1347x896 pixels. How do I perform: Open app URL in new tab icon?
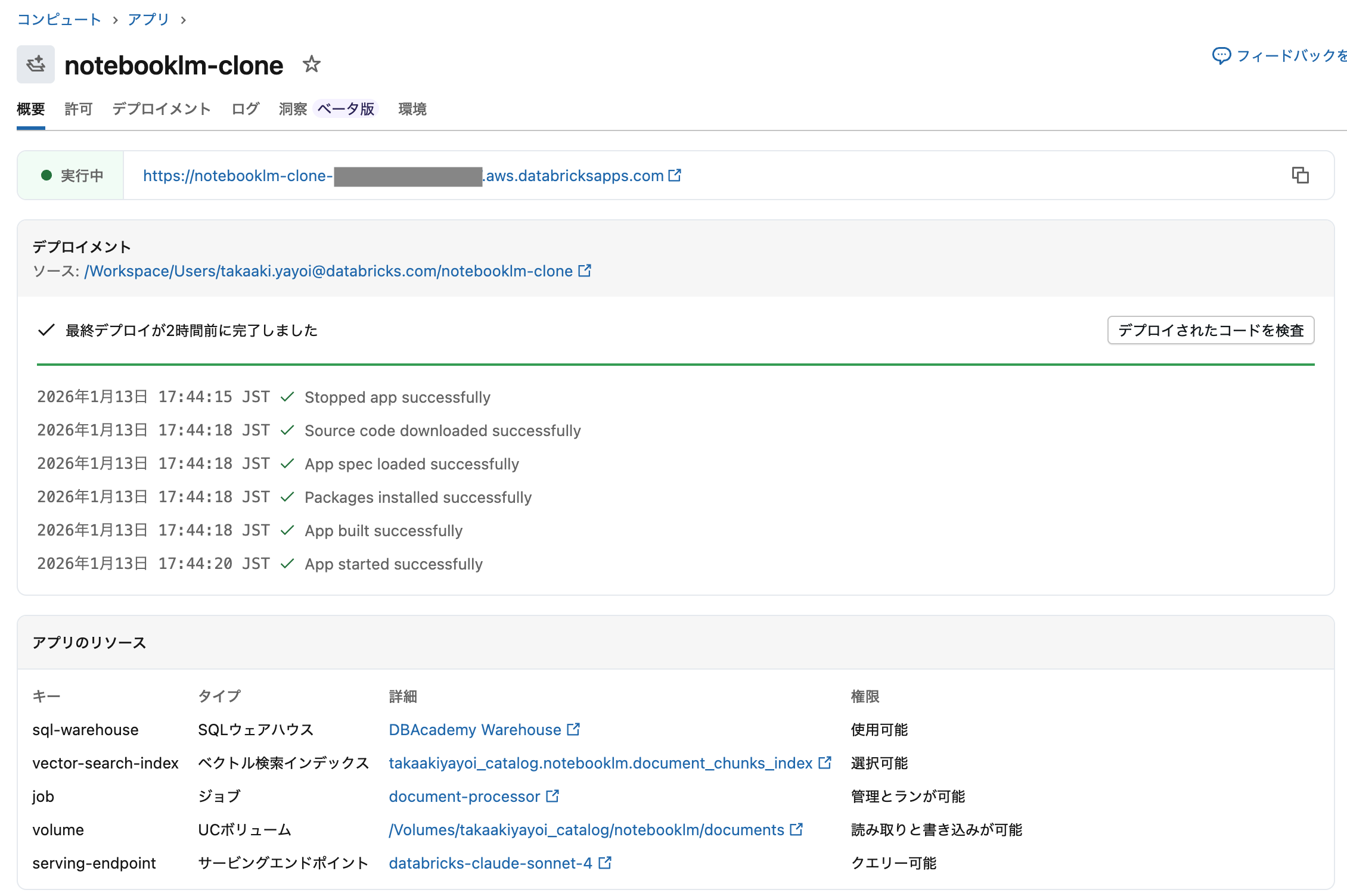point(675,175)
